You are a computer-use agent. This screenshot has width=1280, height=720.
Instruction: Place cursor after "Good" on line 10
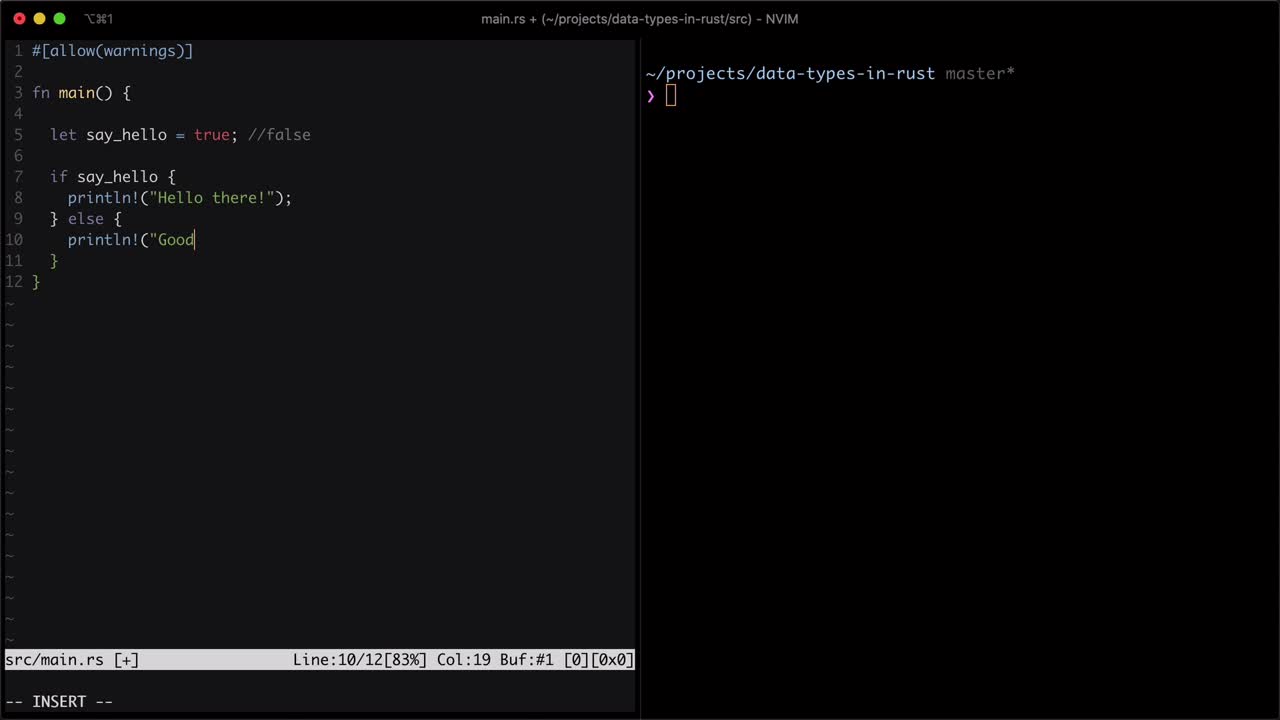[x=195, y=240]
